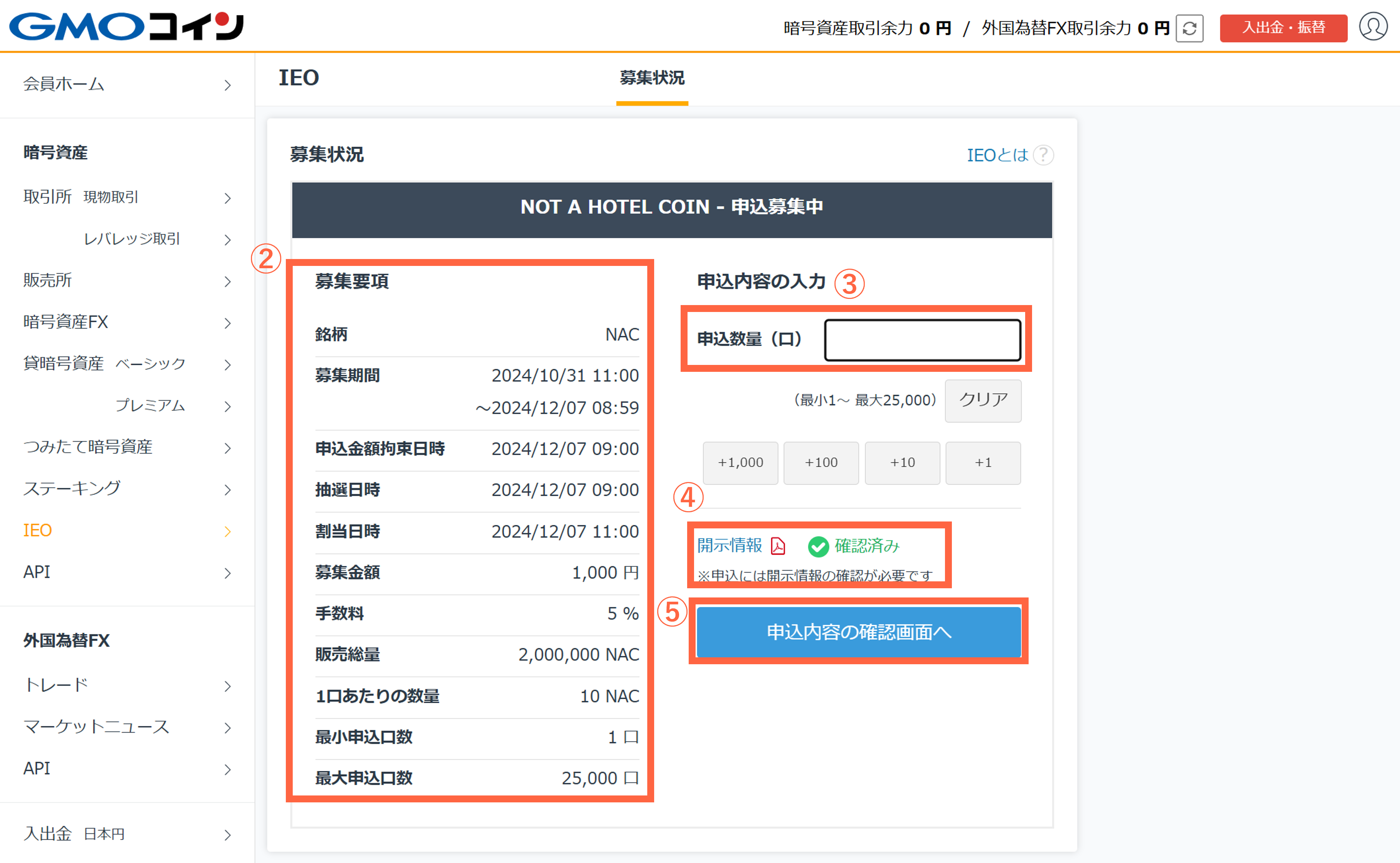Open the 開示情報 disclosure link
The height and width of the screenshot is (863, 1400).
coord(730,546)
